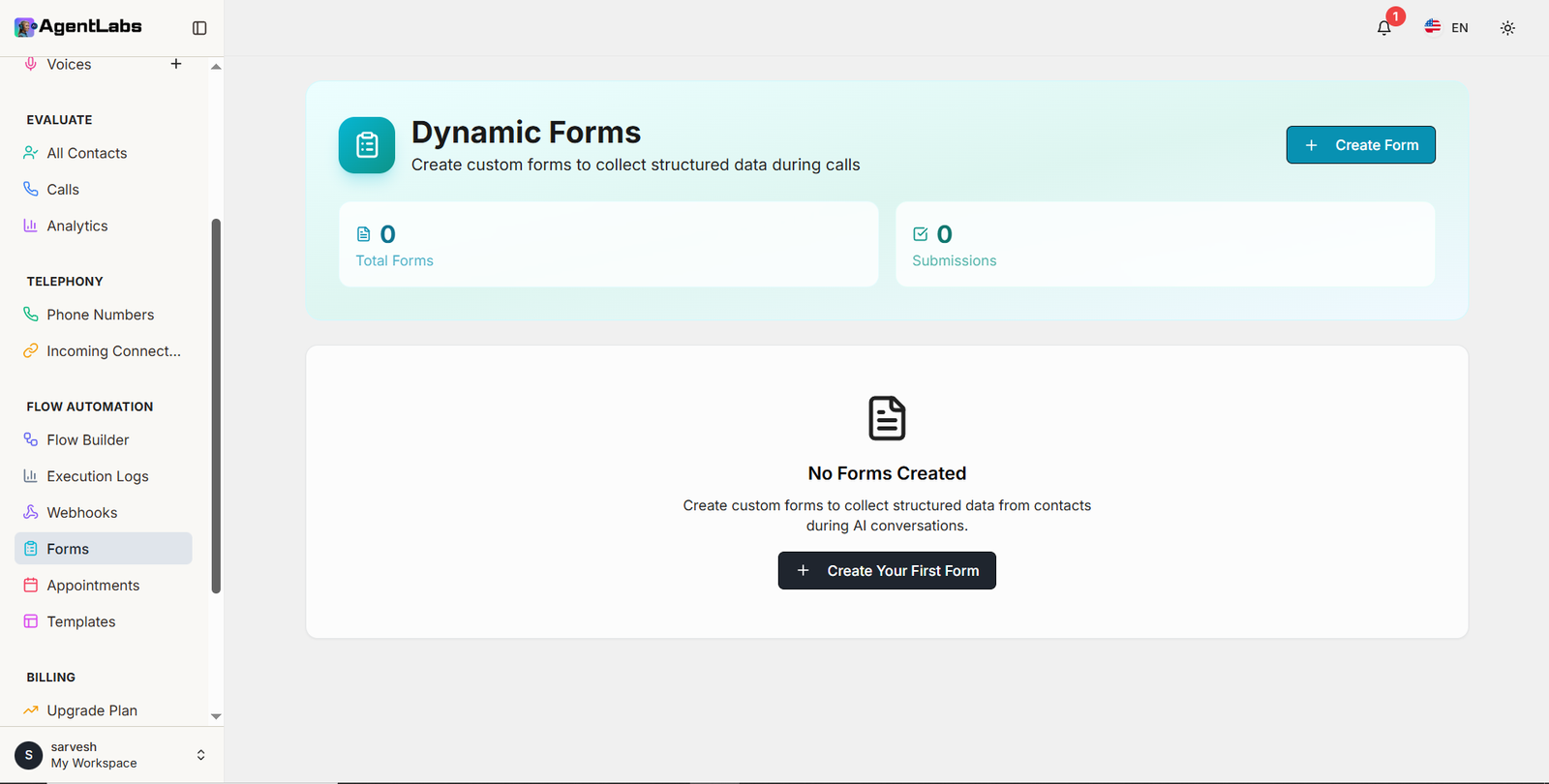Click the Create Form button
This screenshot has width=1549, height=784.
1360,145
